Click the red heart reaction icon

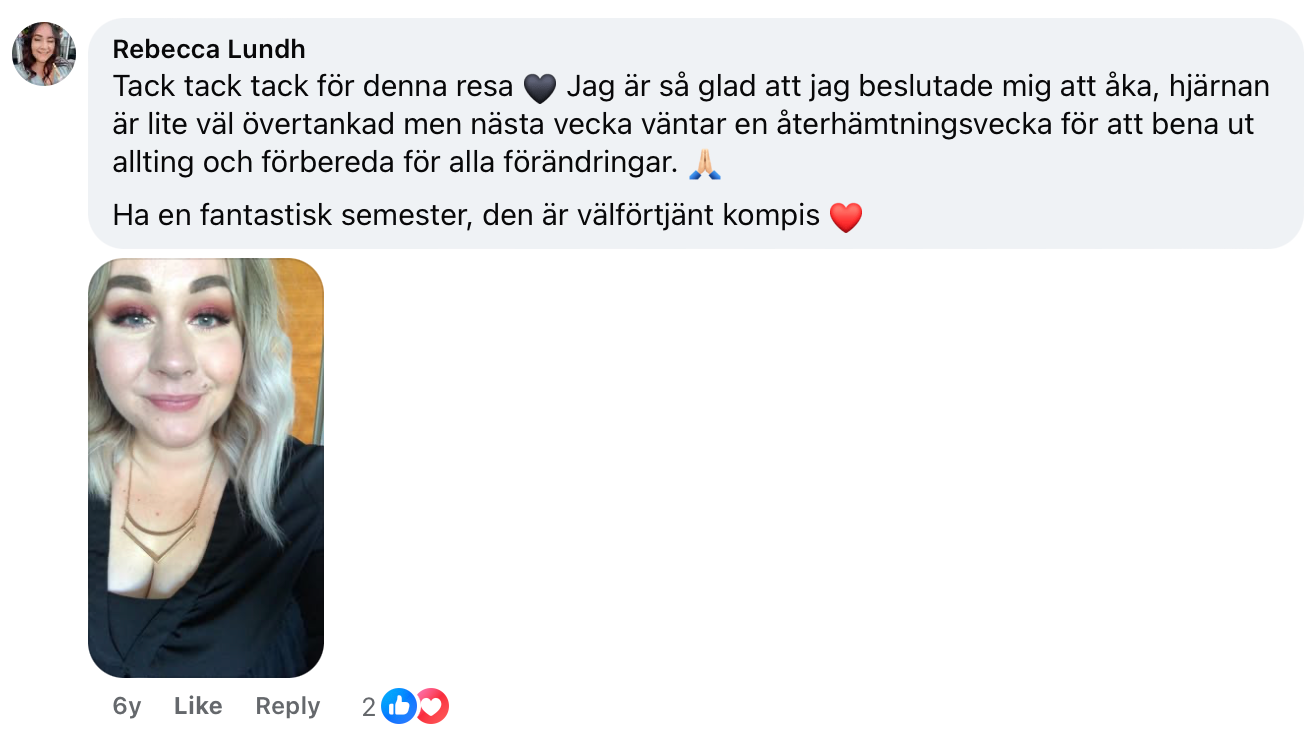pyautogui.click(x=432, y=707)
